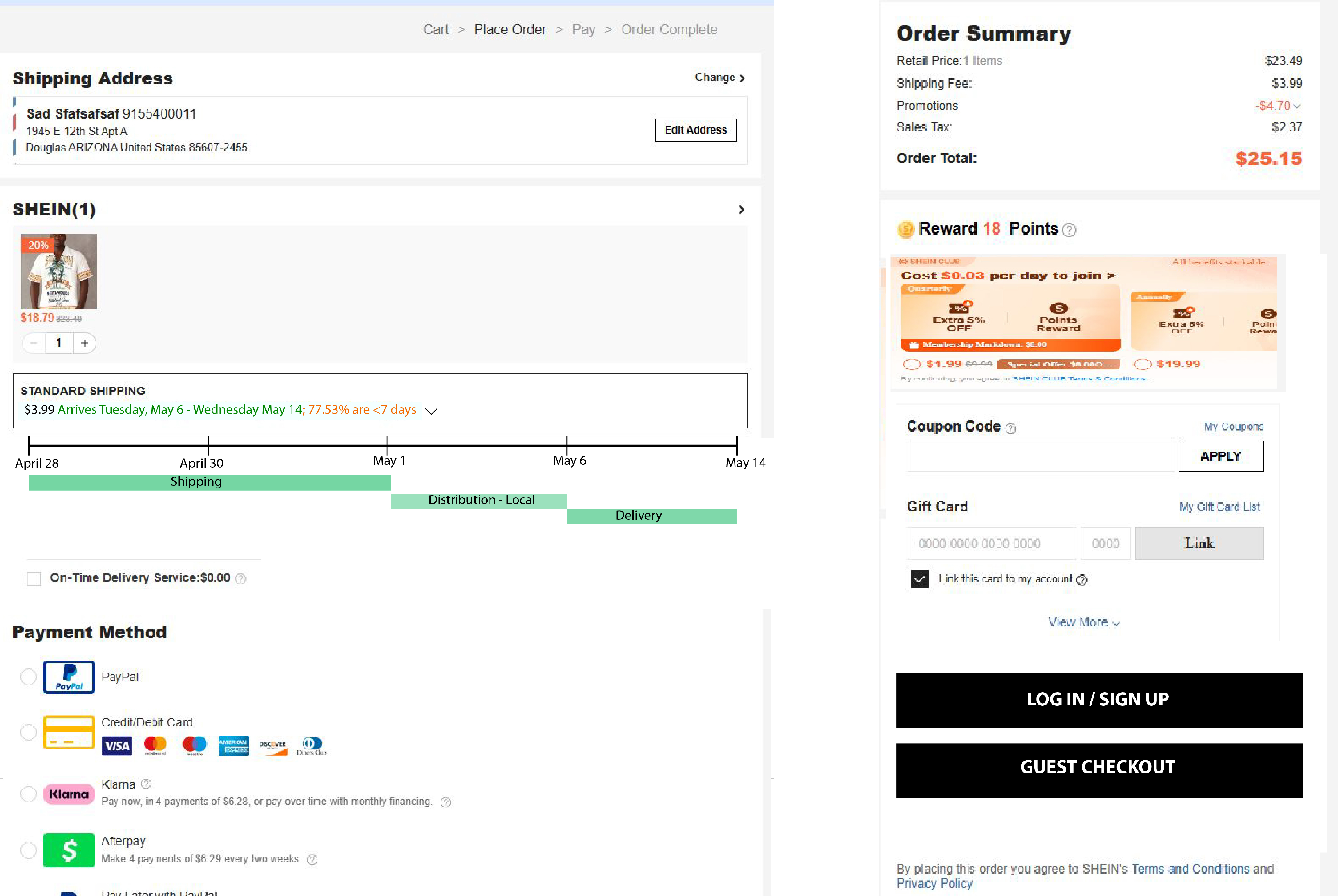Select Afterpay payment radio button
The height and width of the screenshot is (896, 1338).
(28, 850)
